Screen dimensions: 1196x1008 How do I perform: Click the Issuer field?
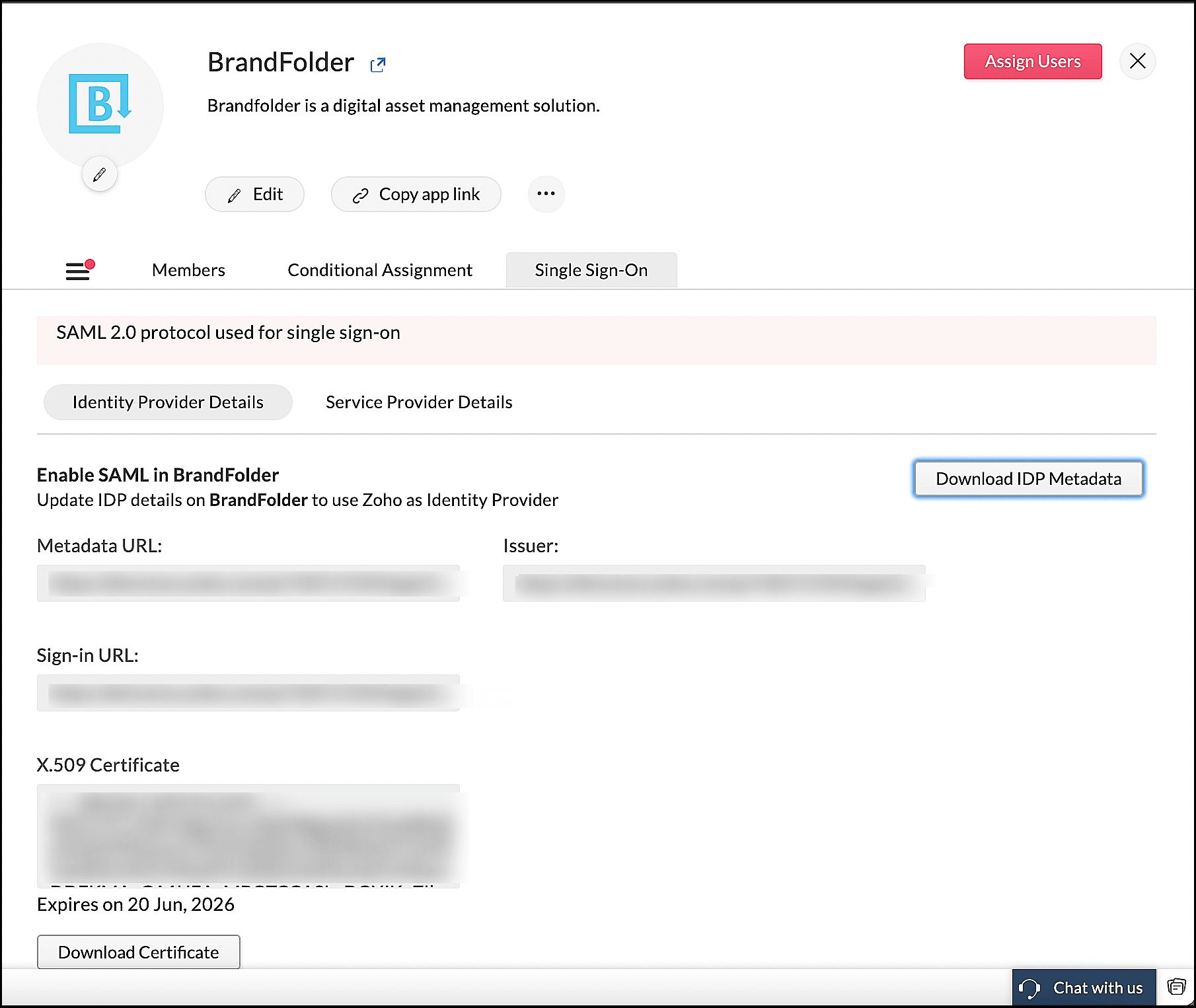pyautogui.click(x=714, y=583)
